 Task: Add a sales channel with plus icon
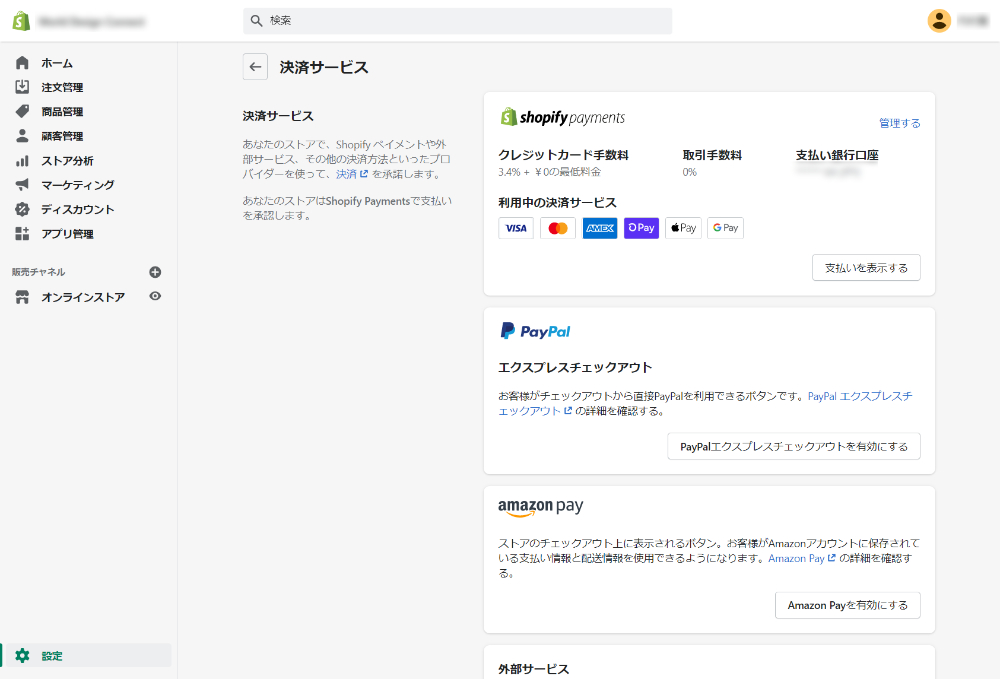point(155,272)
